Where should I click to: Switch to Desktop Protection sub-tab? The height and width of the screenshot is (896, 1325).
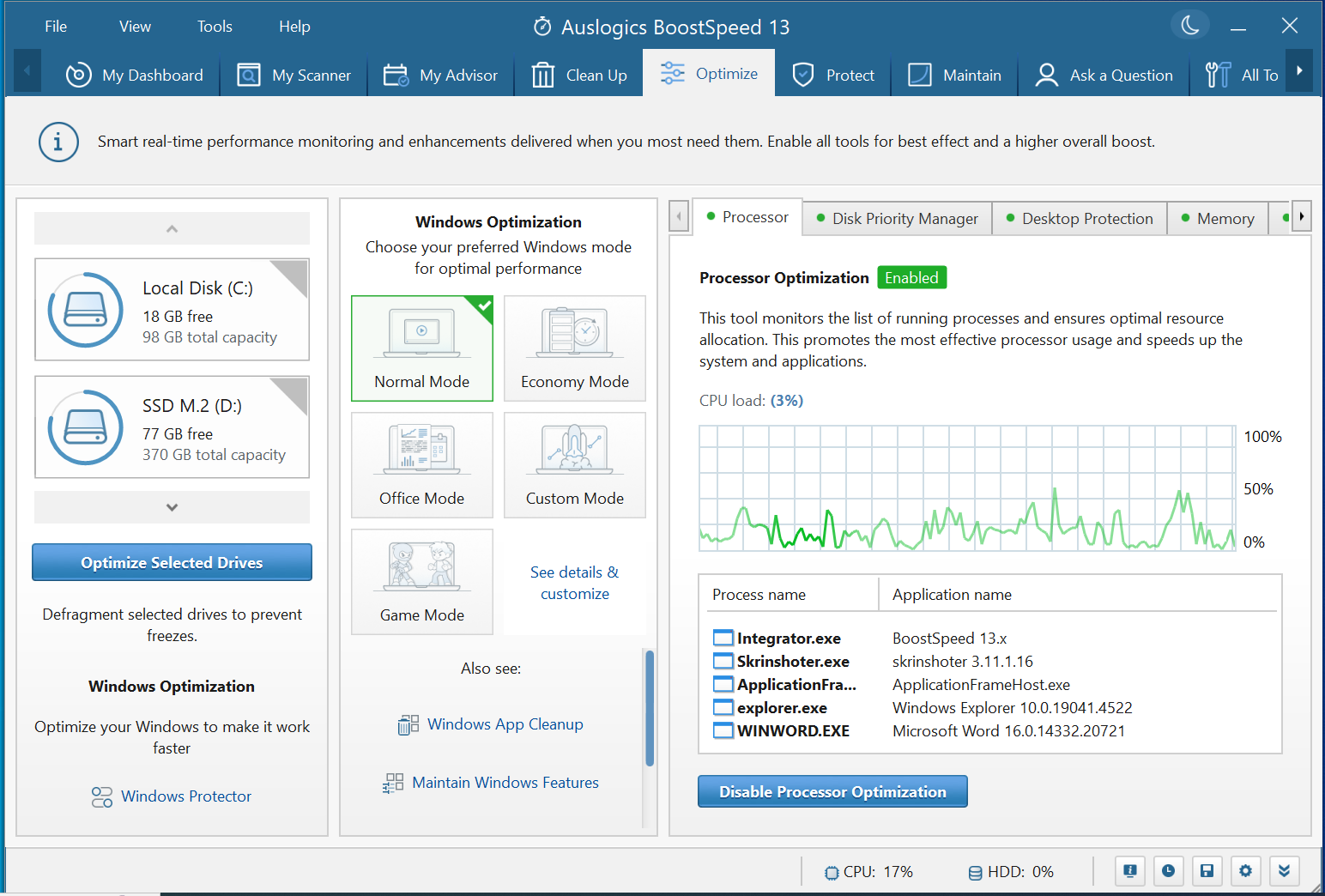(x=1080, y=219)
